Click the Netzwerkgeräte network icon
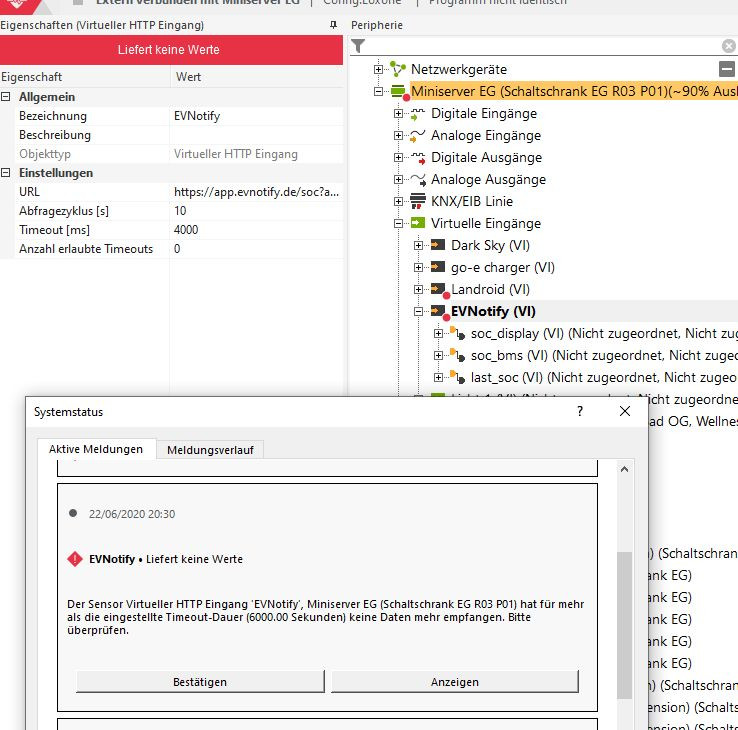Viewport: 738px width, 730px height. (398, 69)
